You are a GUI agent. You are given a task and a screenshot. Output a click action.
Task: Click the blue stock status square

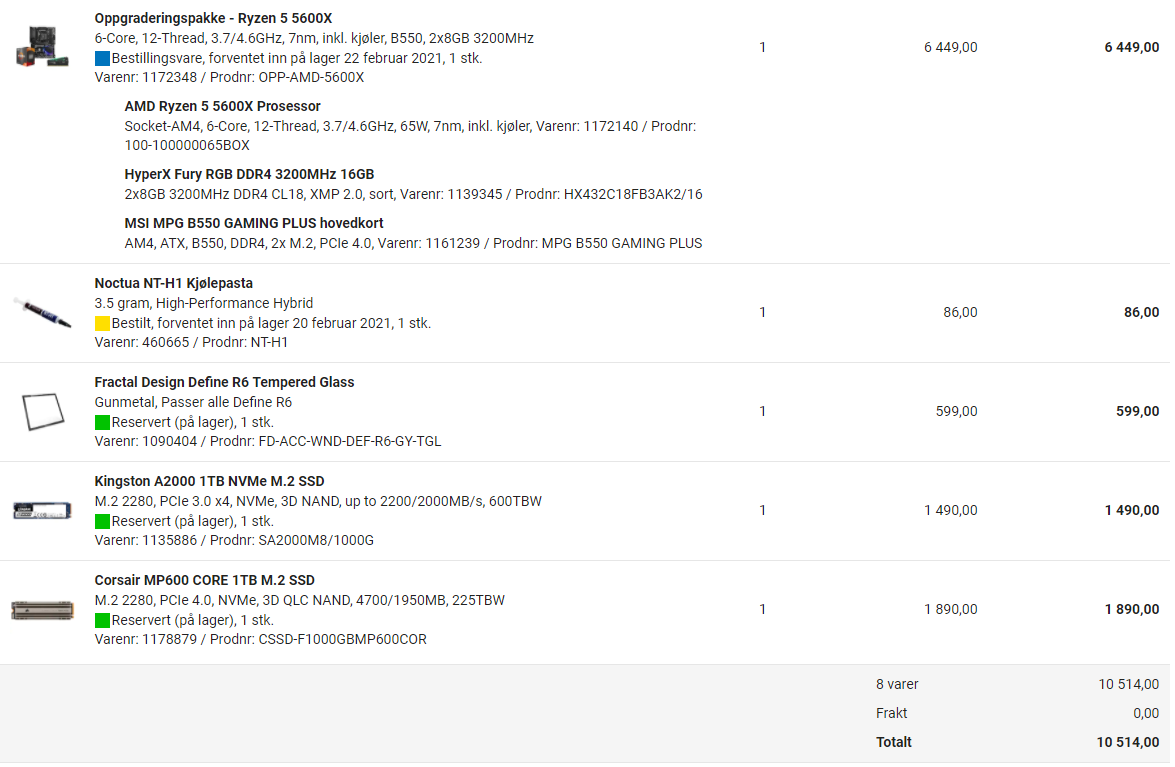coord(102,58)
